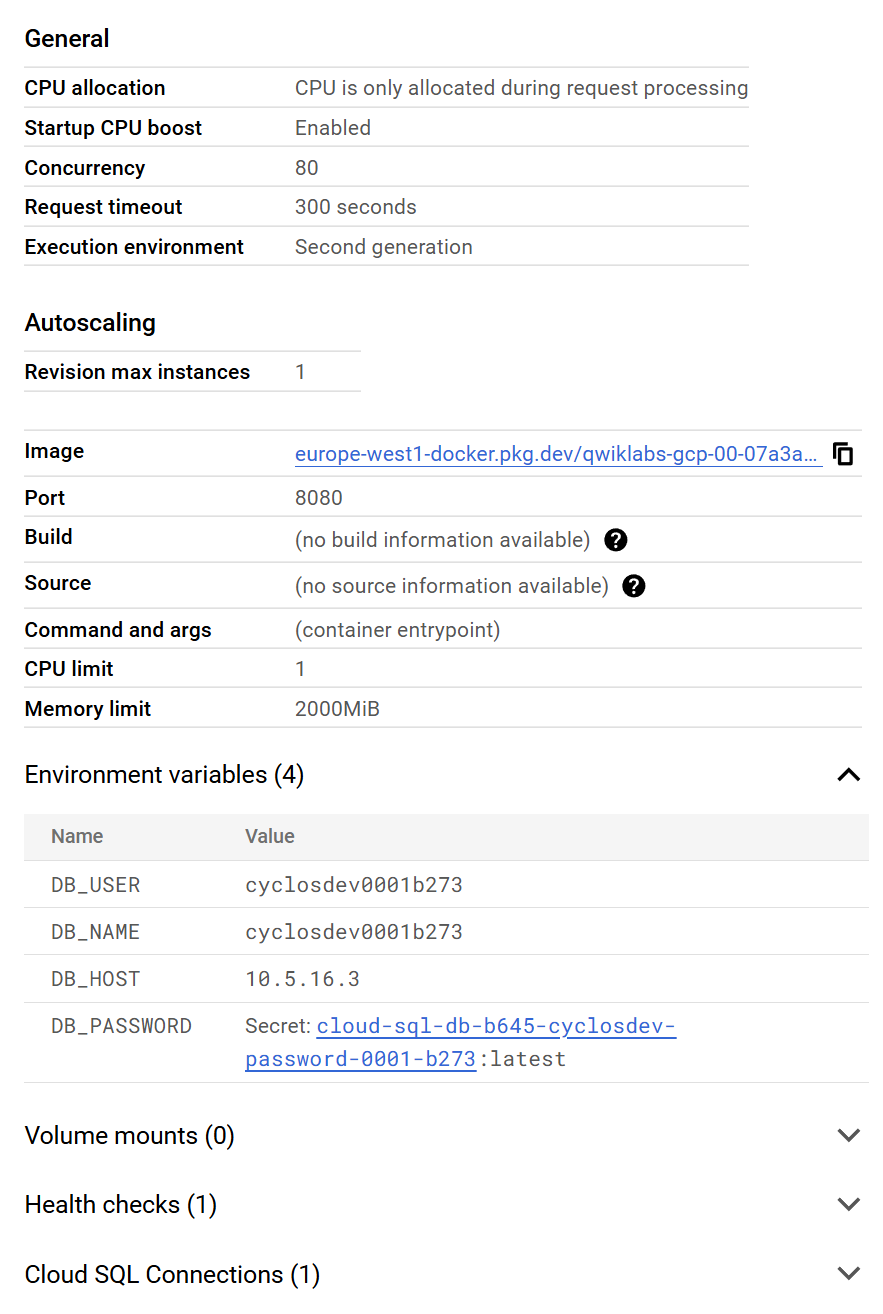Screen dimensions: 883x1314
Task: Expand the Cloud SQL Connections section
Action: 848,1274
